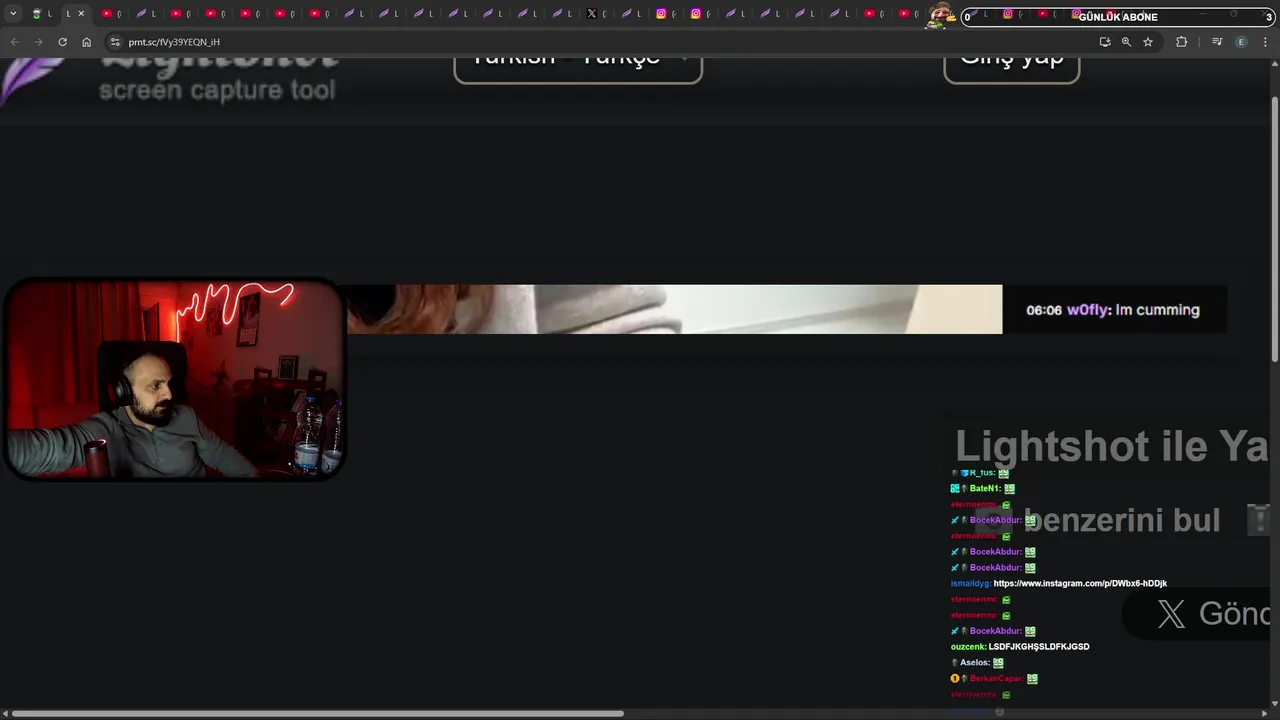Switch to the X (Twitter) tab
This screenshot has width=1280, height=720.
pos(592,14)
